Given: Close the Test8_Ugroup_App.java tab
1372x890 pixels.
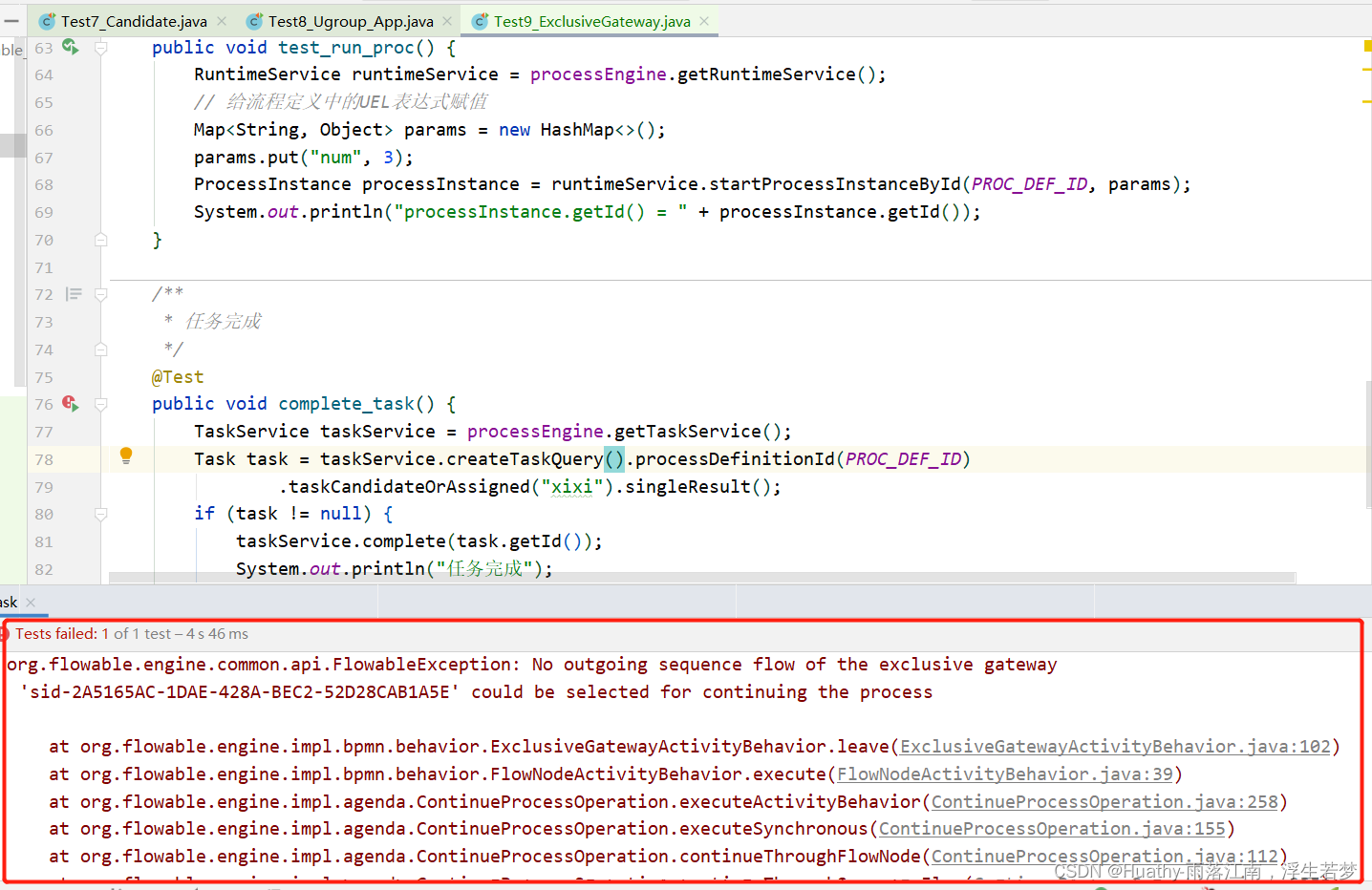Looking at the screenshot, I should (448, 21).
